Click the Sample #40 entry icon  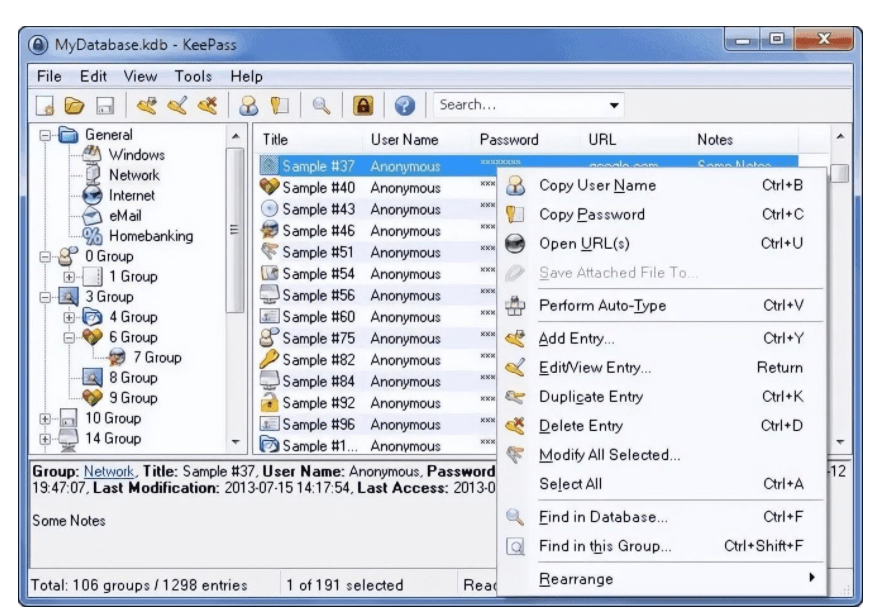pos(270,187)
